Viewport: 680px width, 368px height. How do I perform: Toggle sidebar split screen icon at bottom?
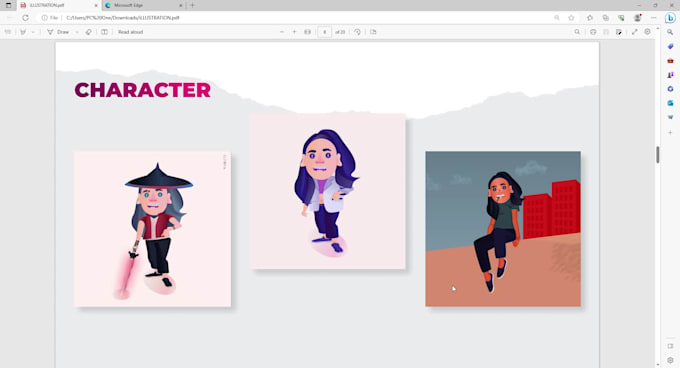[670, 346]
